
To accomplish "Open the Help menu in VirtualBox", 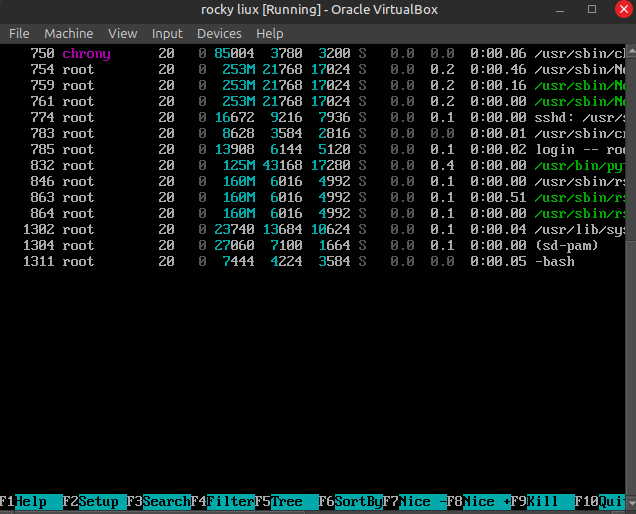I will 270,33.
